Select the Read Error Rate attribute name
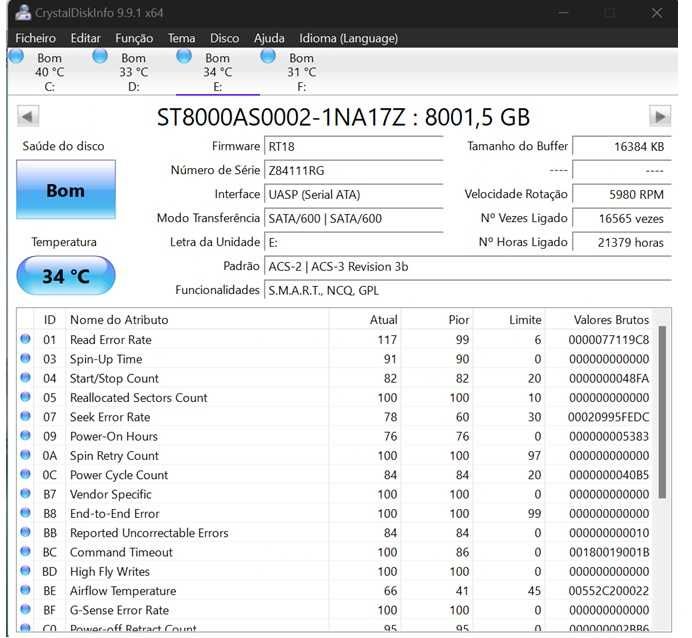The image size is (692, 638). coord(111,340)
